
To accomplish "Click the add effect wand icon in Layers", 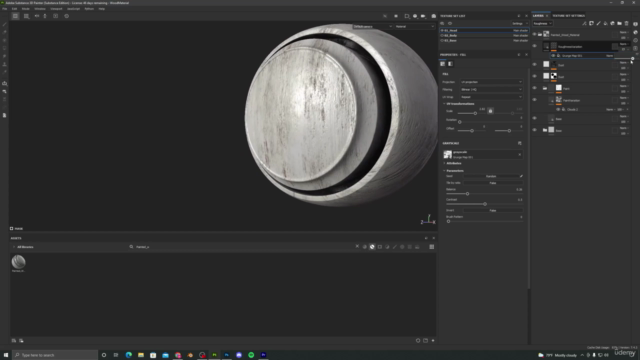I will point(584,24).
